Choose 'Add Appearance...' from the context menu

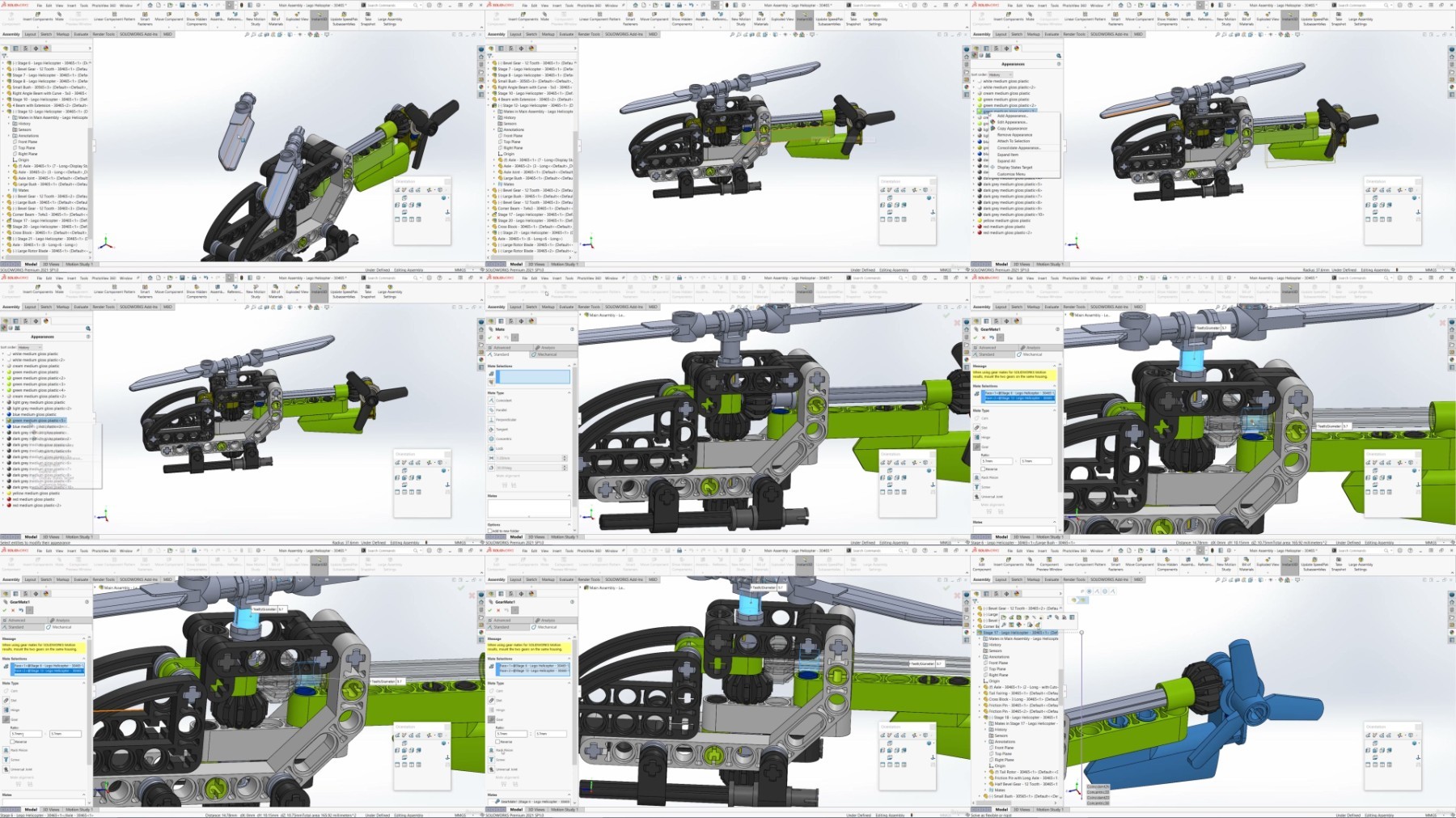tap(1012, 116)
